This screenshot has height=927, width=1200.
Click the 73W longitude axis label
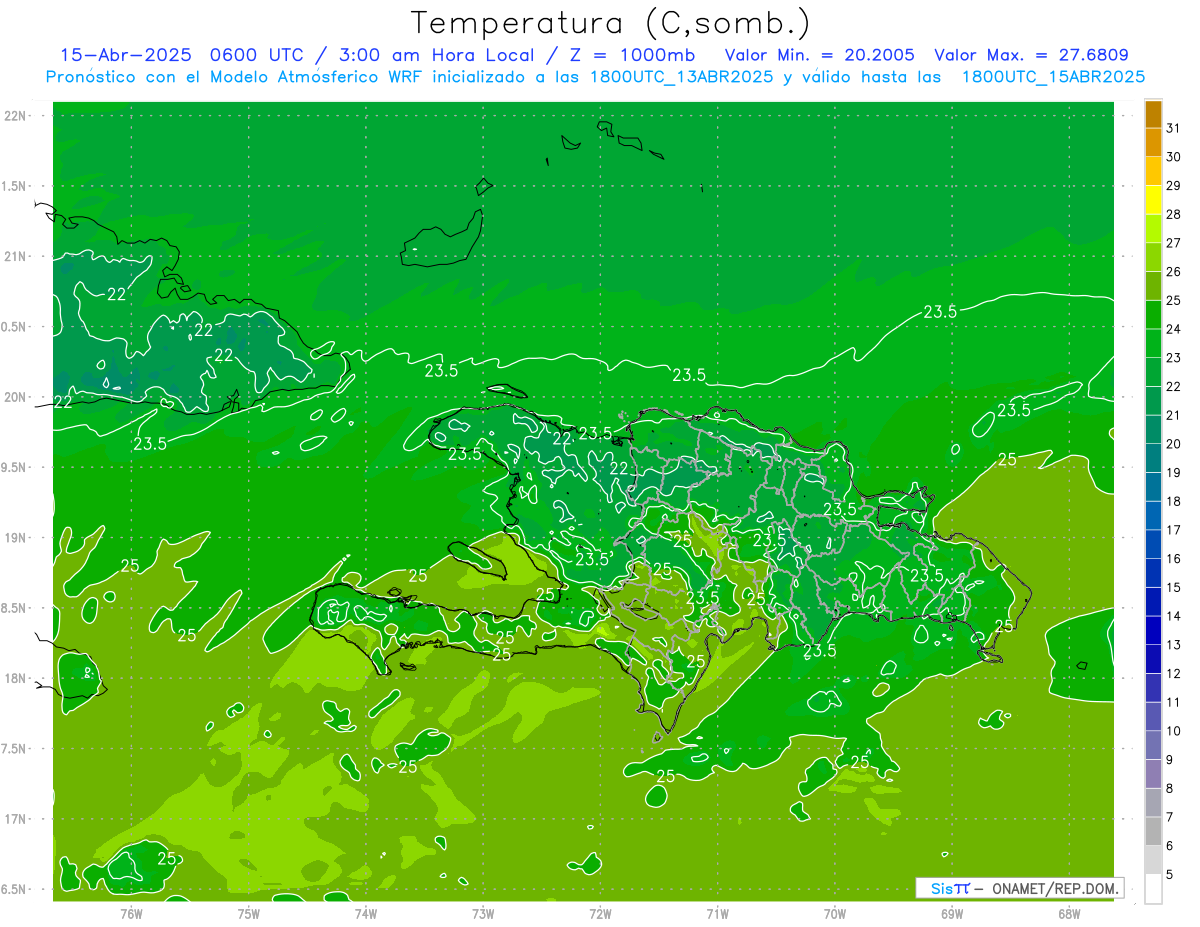pos(483,913)
